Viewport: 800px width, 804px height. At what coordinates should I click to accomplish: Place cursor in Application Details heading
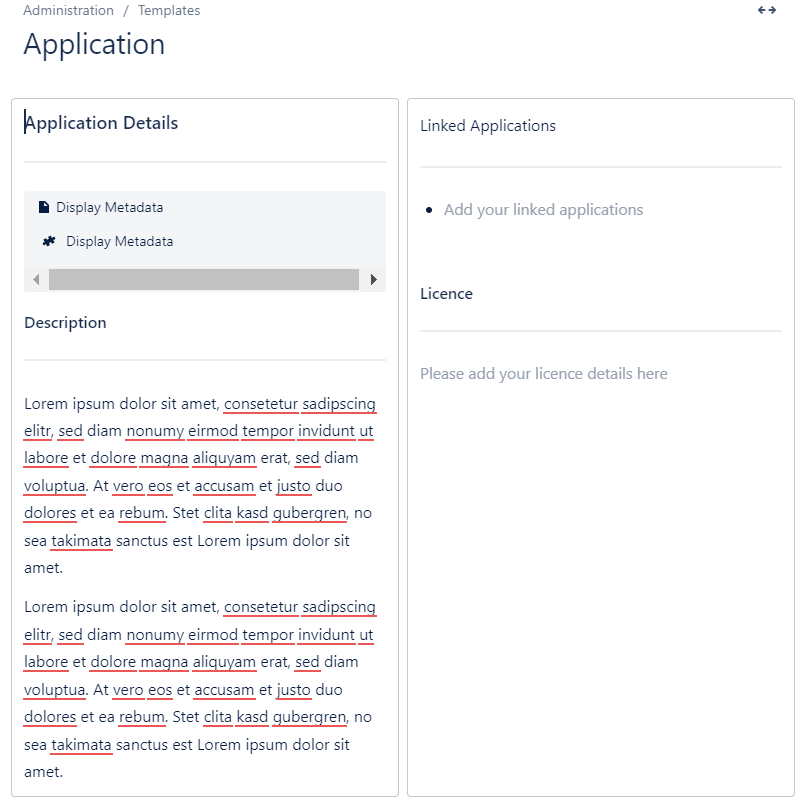click(102, 124)
